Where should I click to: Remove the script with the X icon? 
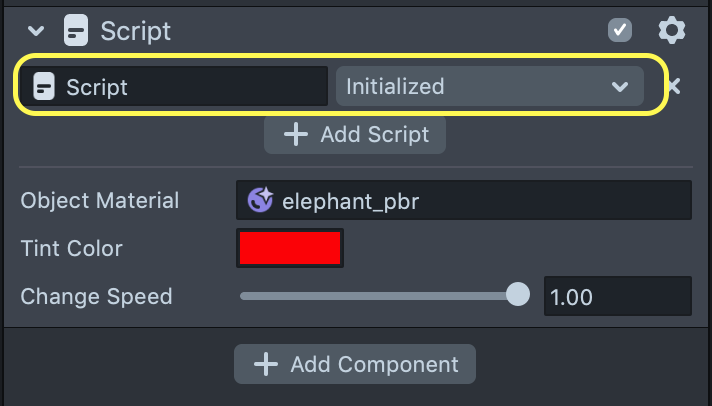(x=674, y=86)
